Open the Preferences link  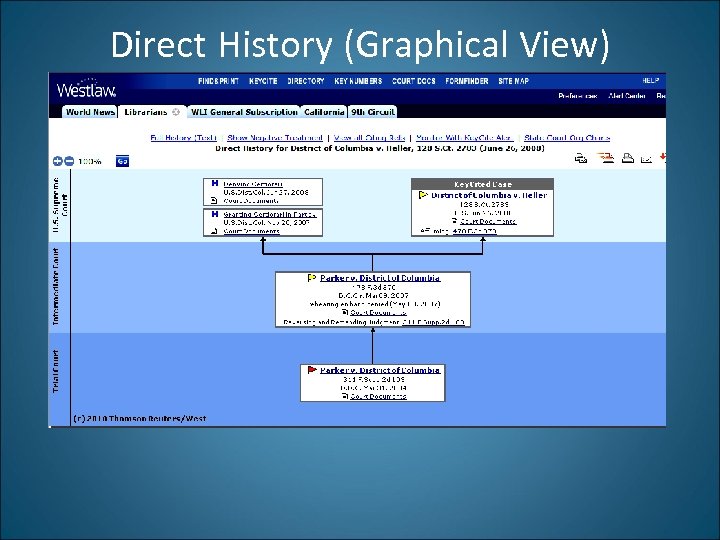click(578, 96)
